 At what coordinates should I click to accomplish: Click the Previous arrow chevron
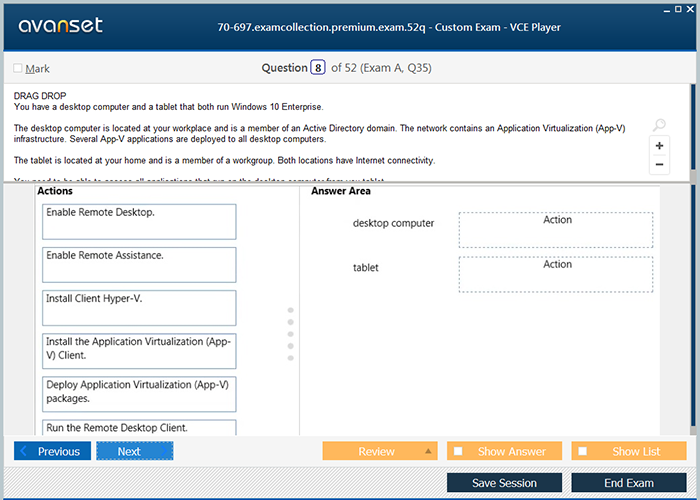26,451
